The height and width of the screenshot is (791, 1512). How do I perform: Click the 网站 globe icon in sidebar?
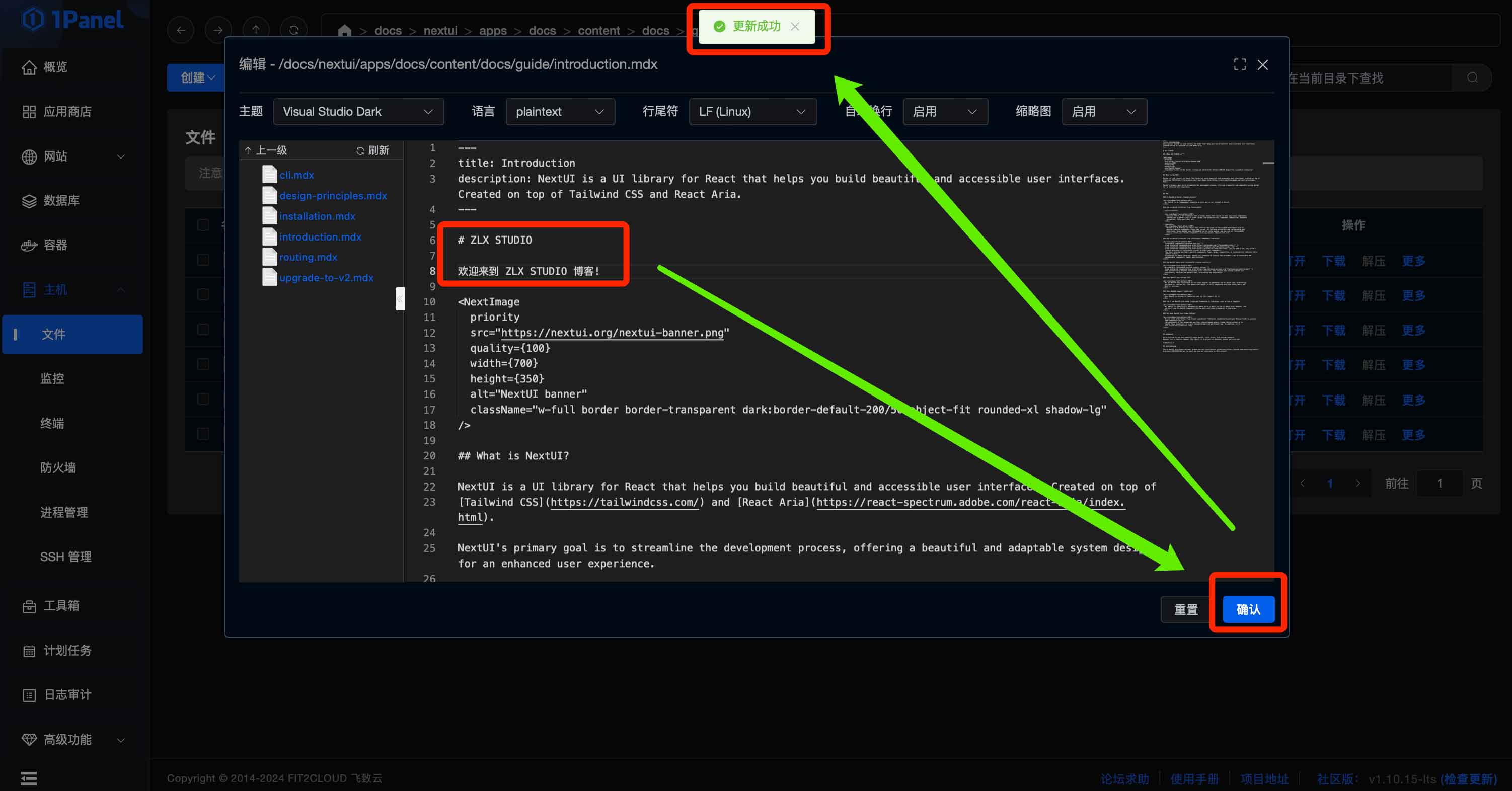[29, 156]
